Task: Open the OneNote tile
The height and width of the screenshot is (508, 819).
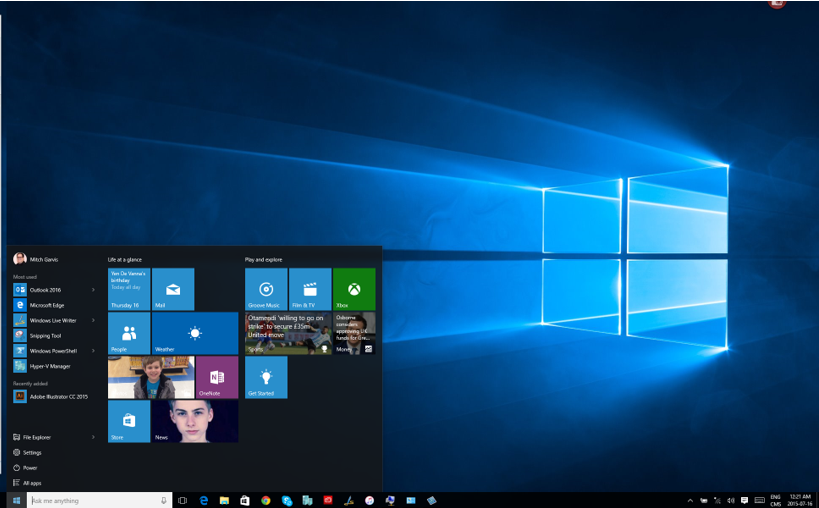Action: (x=217, y=377)
